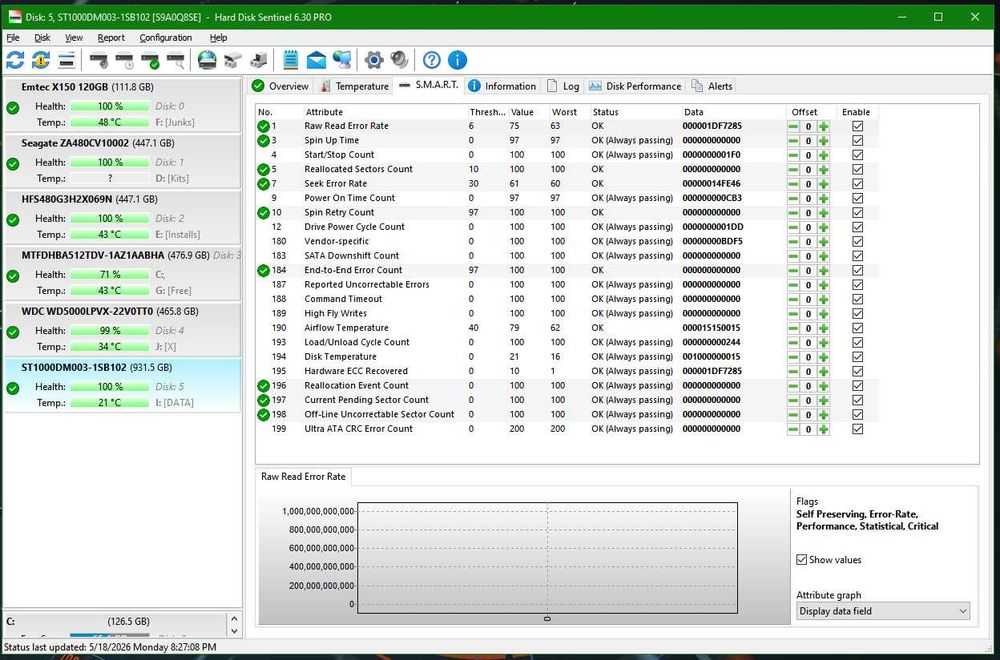The height and width of the screenshot is (660, 1000).
Task: Click the disk icon with clock badge
Action: pyautogui.click(x=124, y=61)
